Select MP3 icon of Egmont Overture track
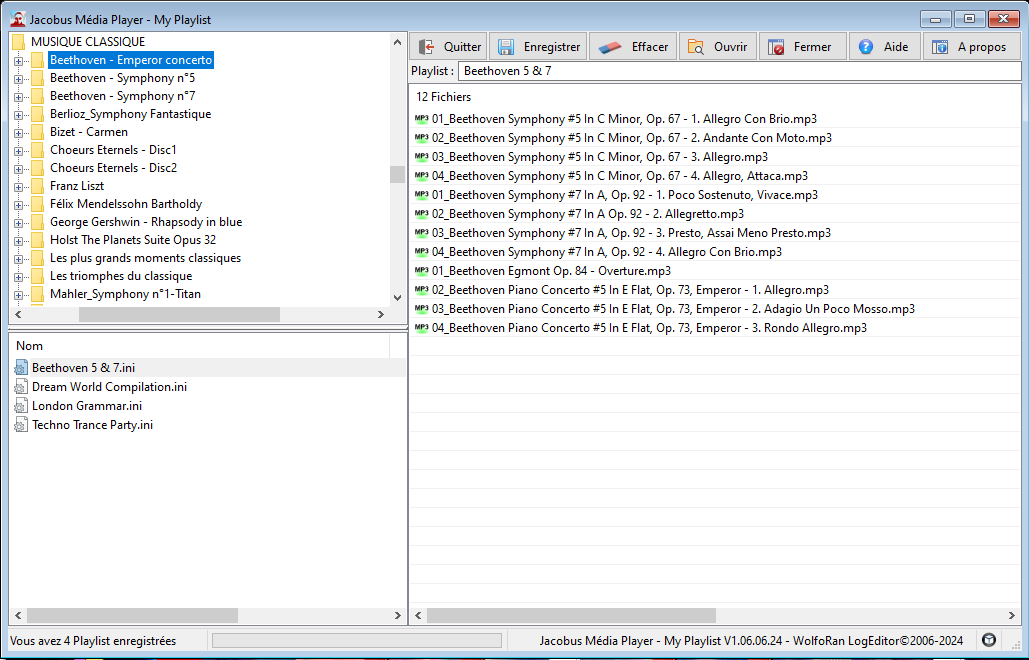 (421, 271)
